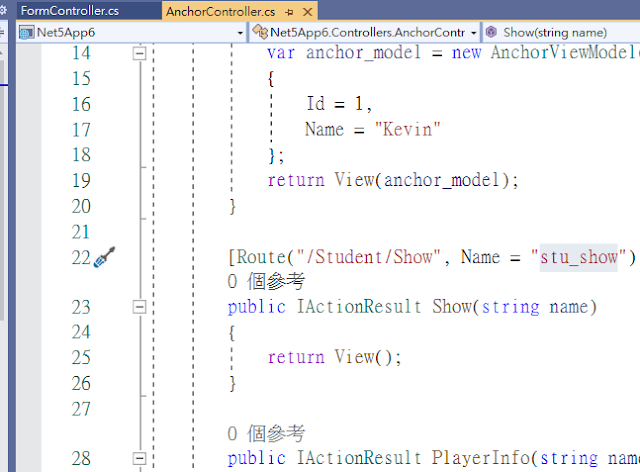
Task: Click PlayerInfo method name on line 28
Action: 481,458
